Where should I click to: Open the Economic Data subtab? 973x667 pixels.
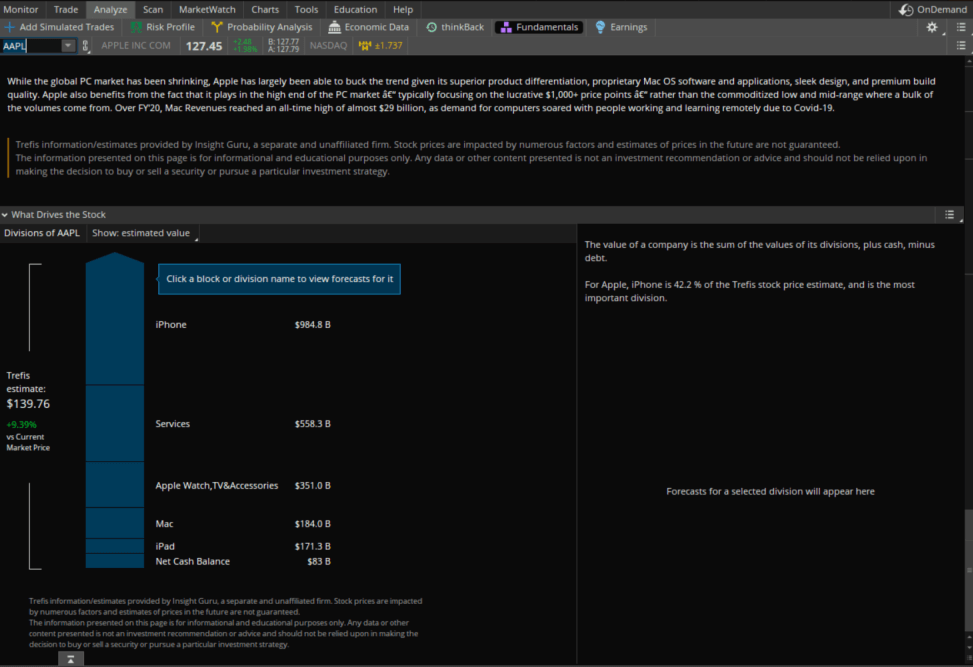click(x=369, y=27)
